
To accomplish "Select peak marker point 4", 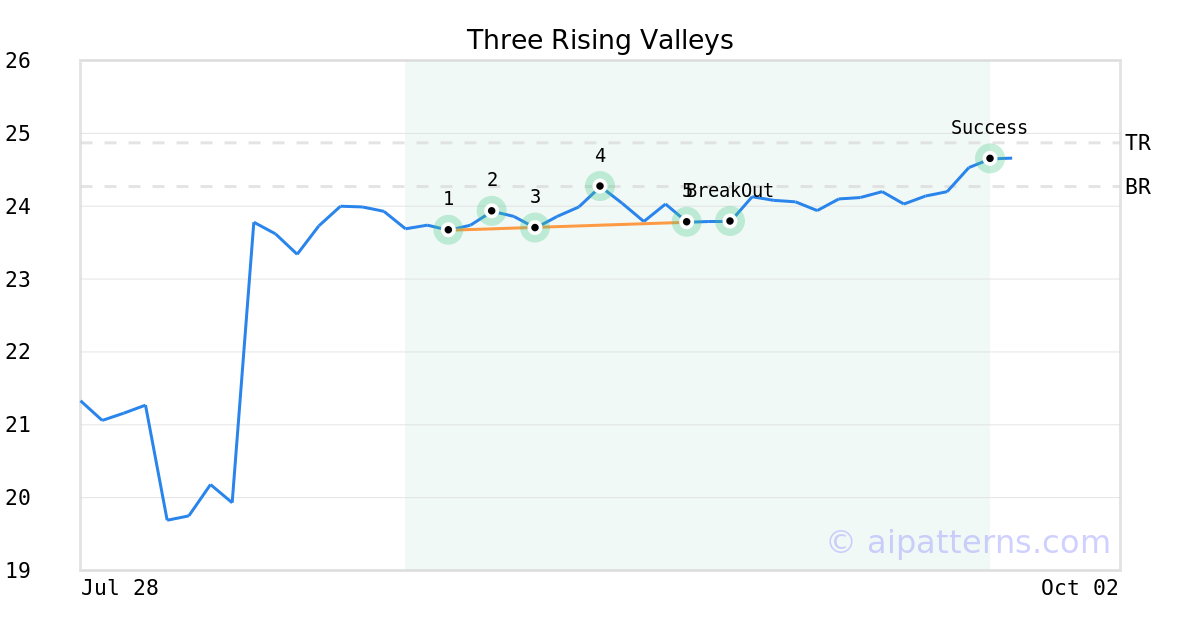I will [600, 185].
